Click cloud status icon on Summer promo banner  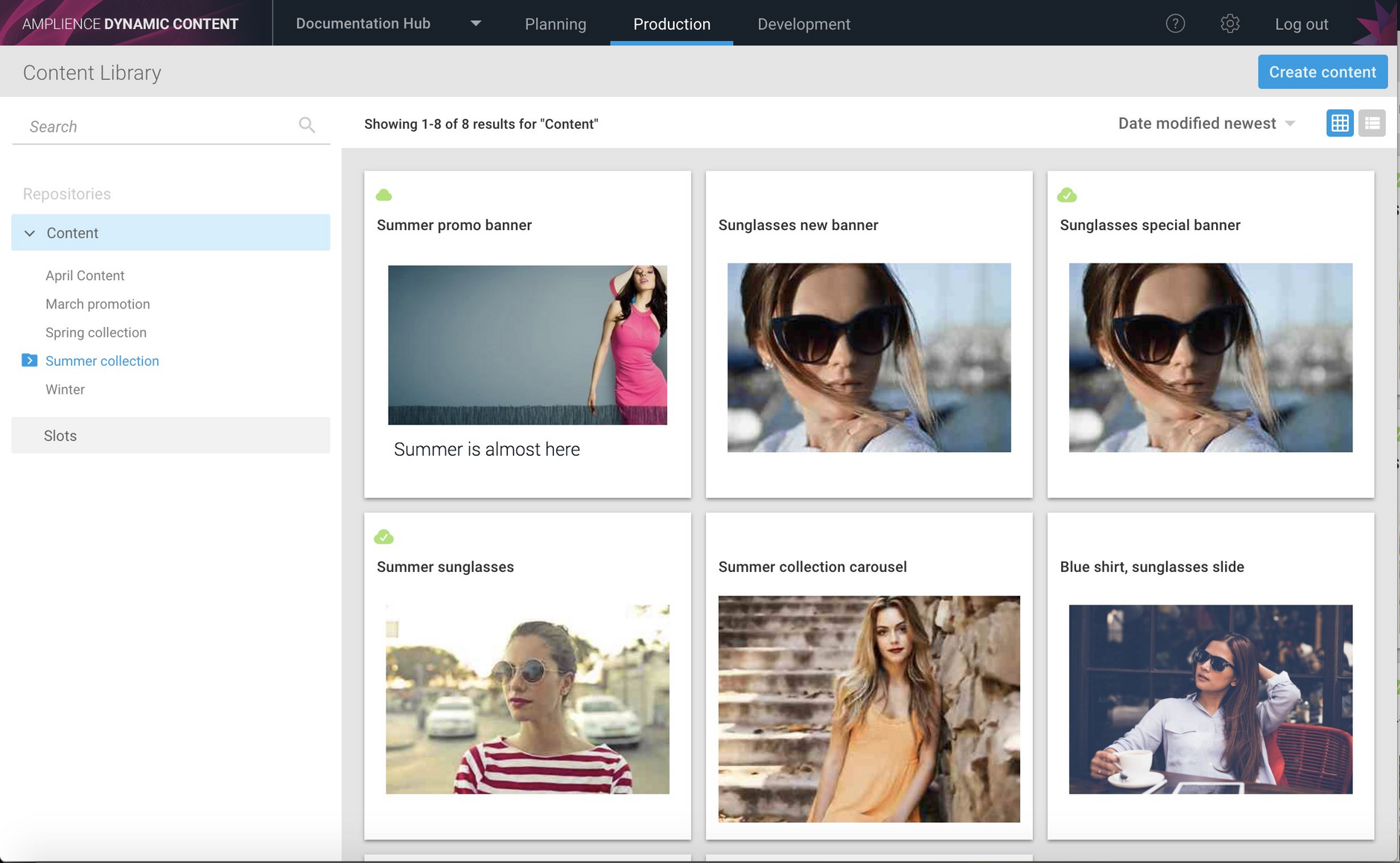(x=384, y=195)
